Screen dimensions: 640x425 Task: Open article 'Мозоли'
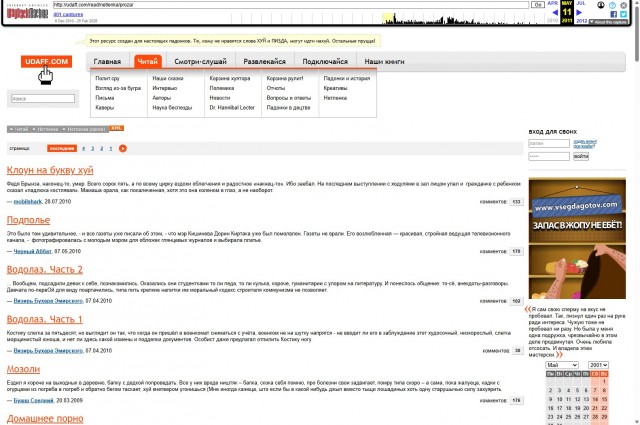(23, 369)
